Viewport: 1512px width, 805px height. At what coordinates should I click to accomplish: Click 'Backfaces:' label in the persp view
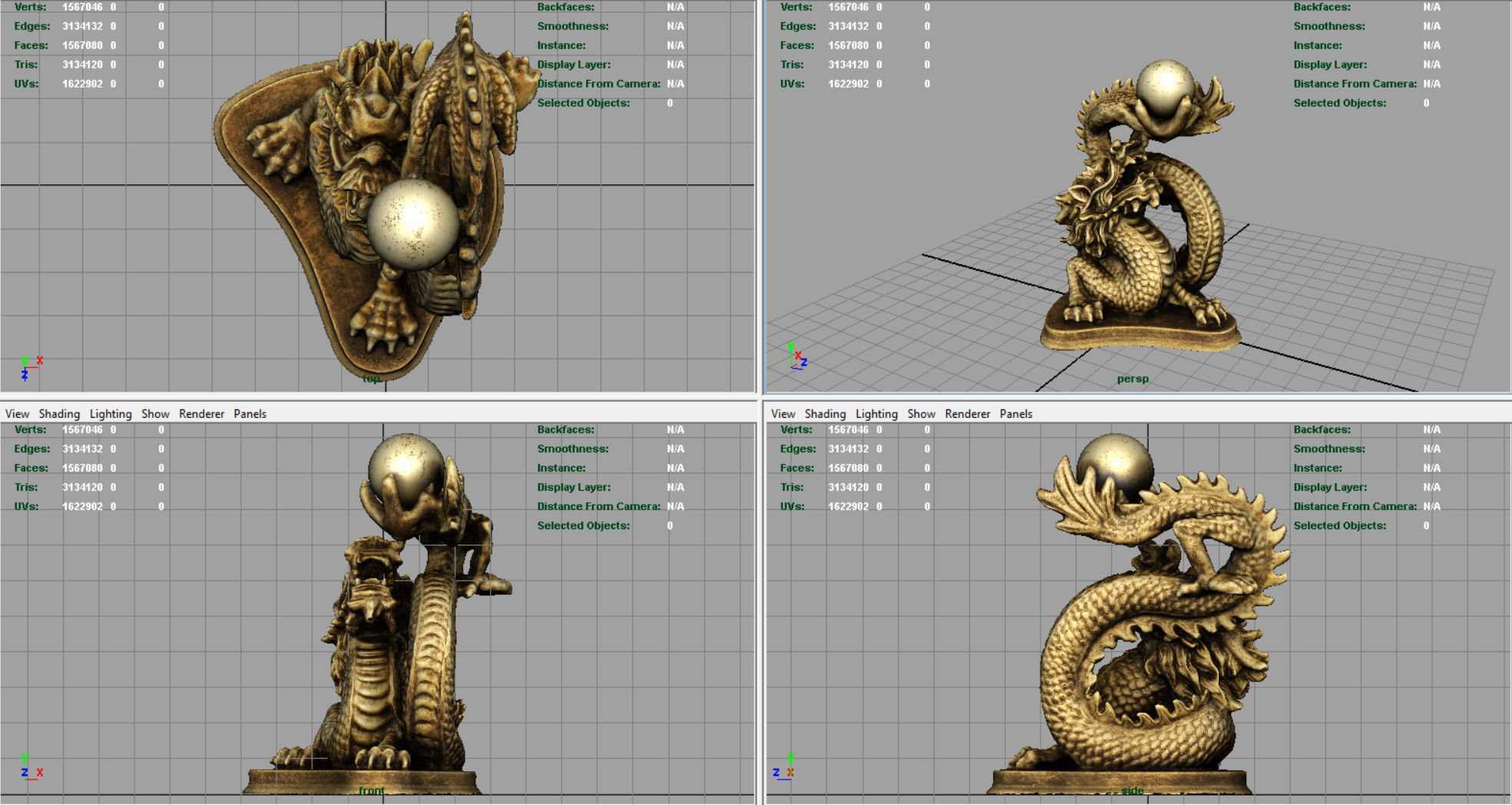point(1322,7)
